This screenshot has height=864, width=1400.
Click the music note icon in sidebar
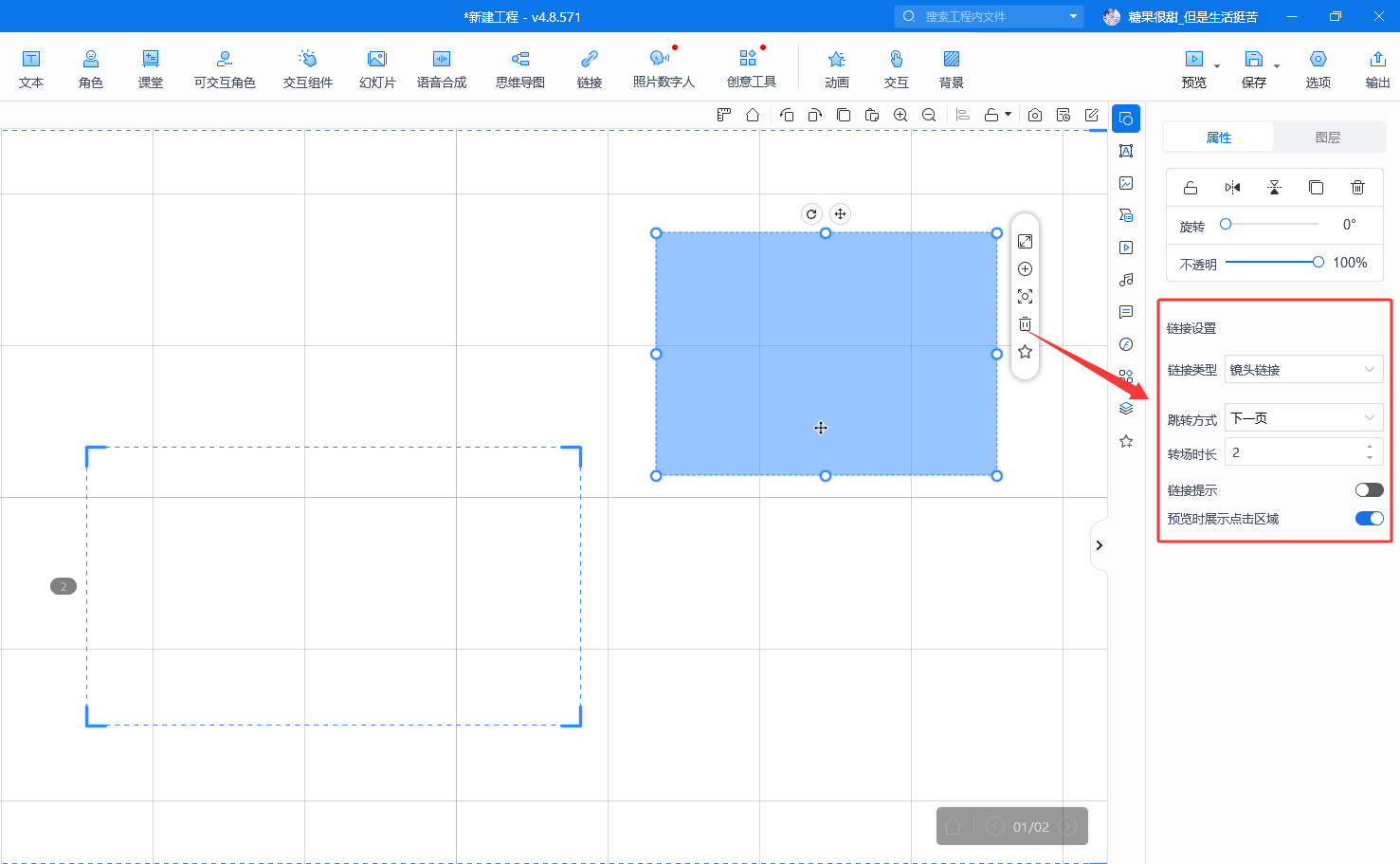pos(1126,280)
